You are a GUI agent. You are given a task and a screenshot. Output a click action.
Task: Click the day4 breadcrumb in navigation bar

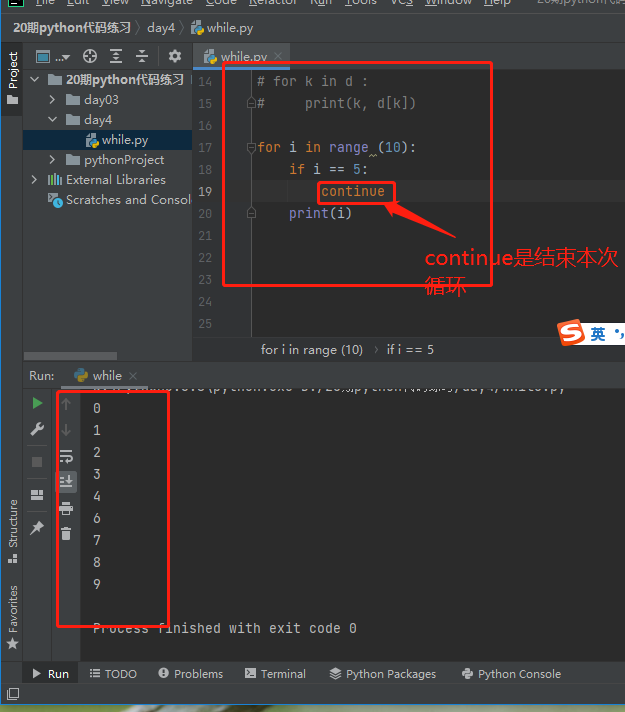click(x=161, y=28)
